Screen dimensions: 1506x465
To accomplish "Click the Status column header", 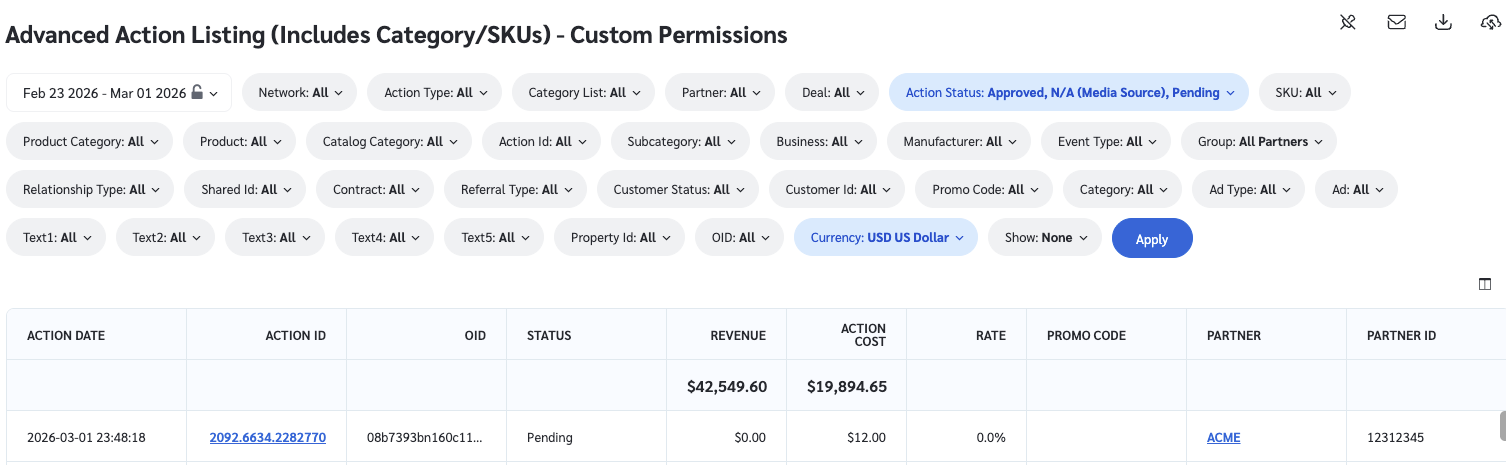I will click(x=549, y=336).
